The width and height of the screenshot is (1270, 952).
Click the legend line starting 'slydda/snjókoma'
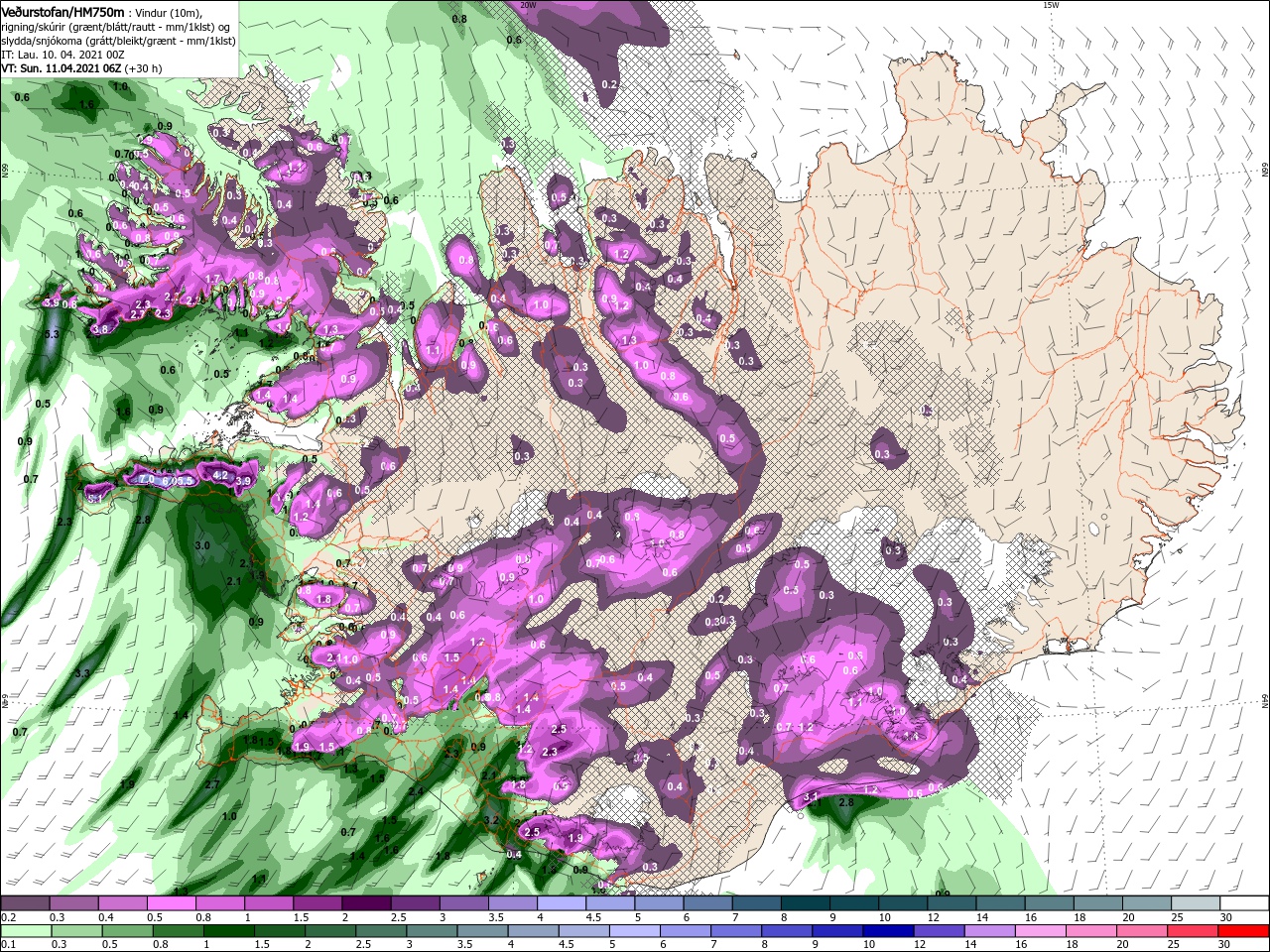[118, 41]
